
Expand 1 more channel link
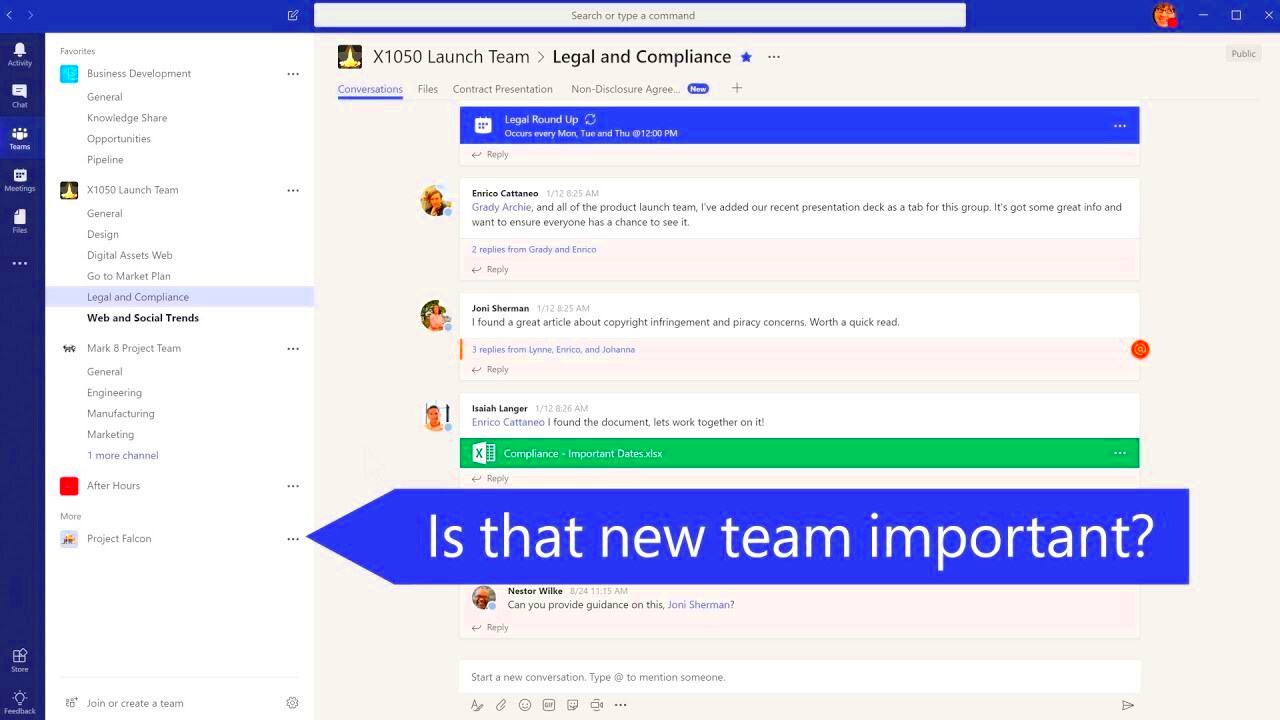(123, 455)
